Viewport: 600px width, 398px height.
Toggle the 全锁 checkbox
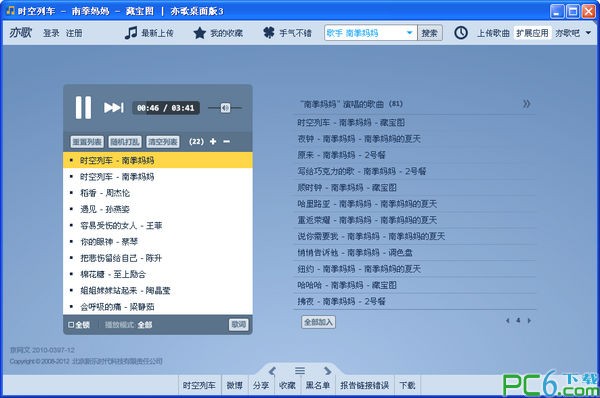(71, 325)
